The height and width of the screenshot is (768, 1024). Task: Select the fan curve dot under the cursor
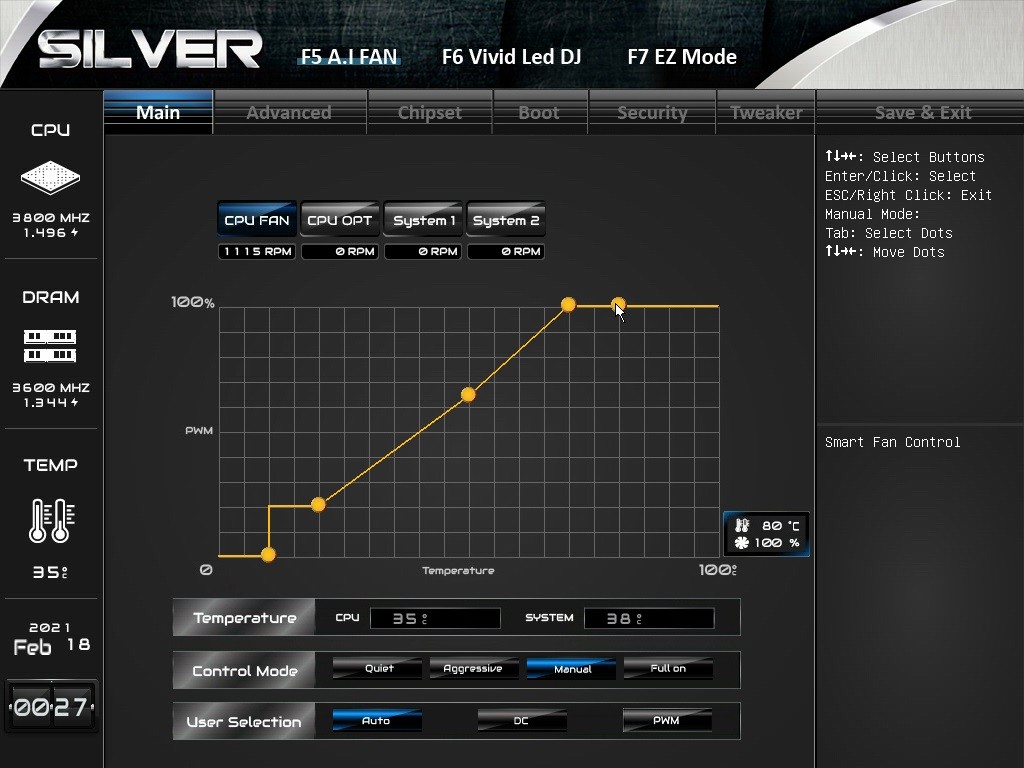click(x=618, y=304)
